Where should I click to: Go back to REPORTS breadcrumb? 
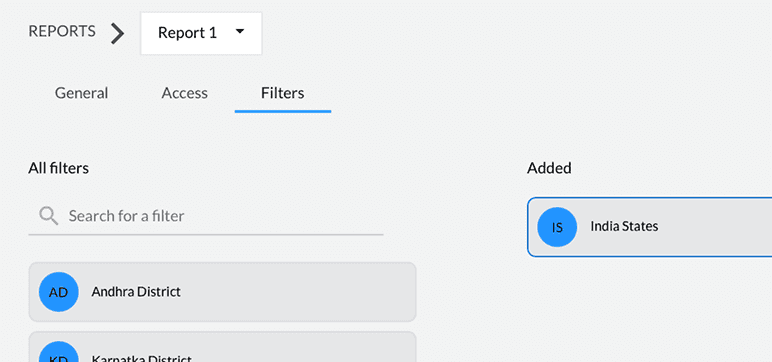pos(62,32)
